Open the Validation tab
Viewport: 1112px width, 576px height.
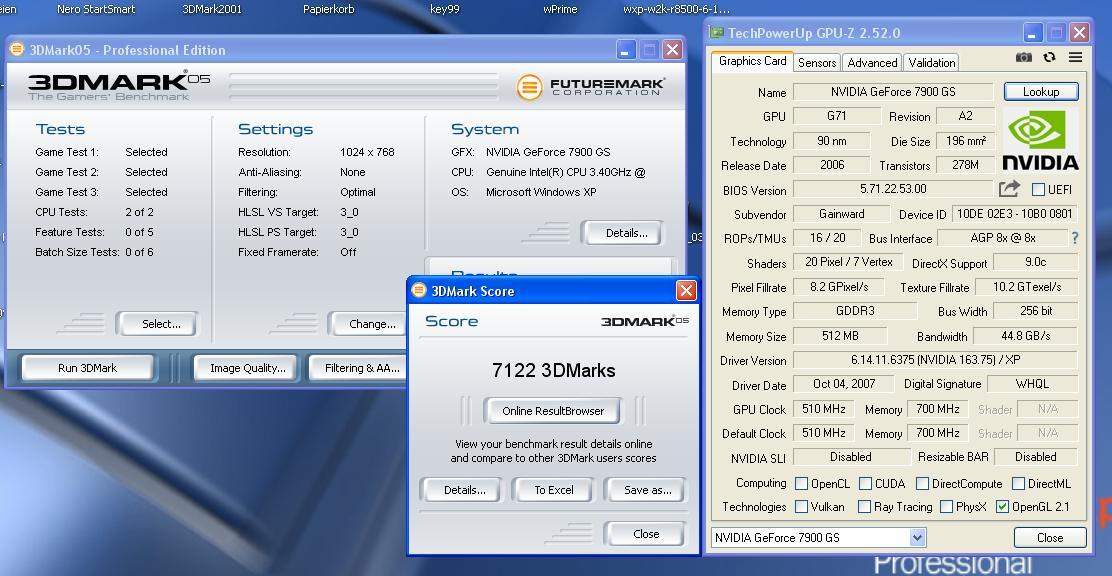coord(931,62)
